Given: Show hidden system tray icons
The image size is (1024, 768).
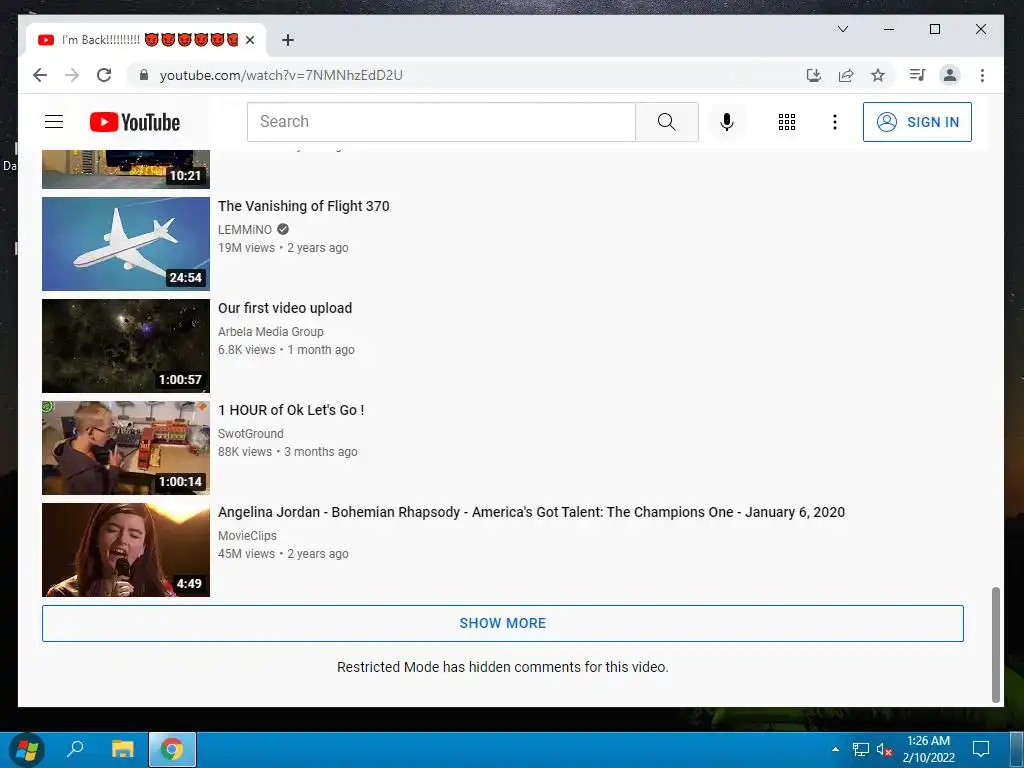Looking at the screenshot, I should pyautogui.click(x=835, y=749).
